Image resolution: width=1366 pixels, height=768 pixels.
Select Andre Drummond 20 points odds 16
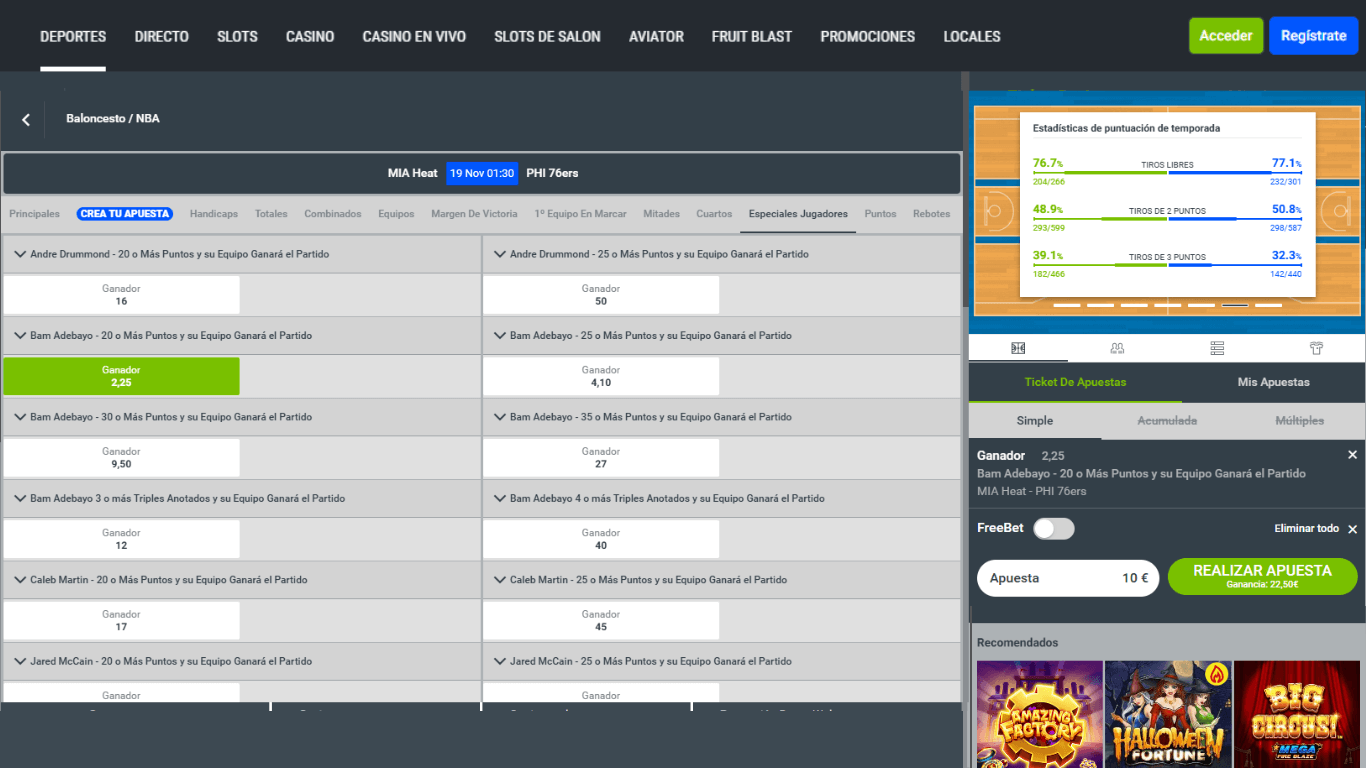[121, 295]
